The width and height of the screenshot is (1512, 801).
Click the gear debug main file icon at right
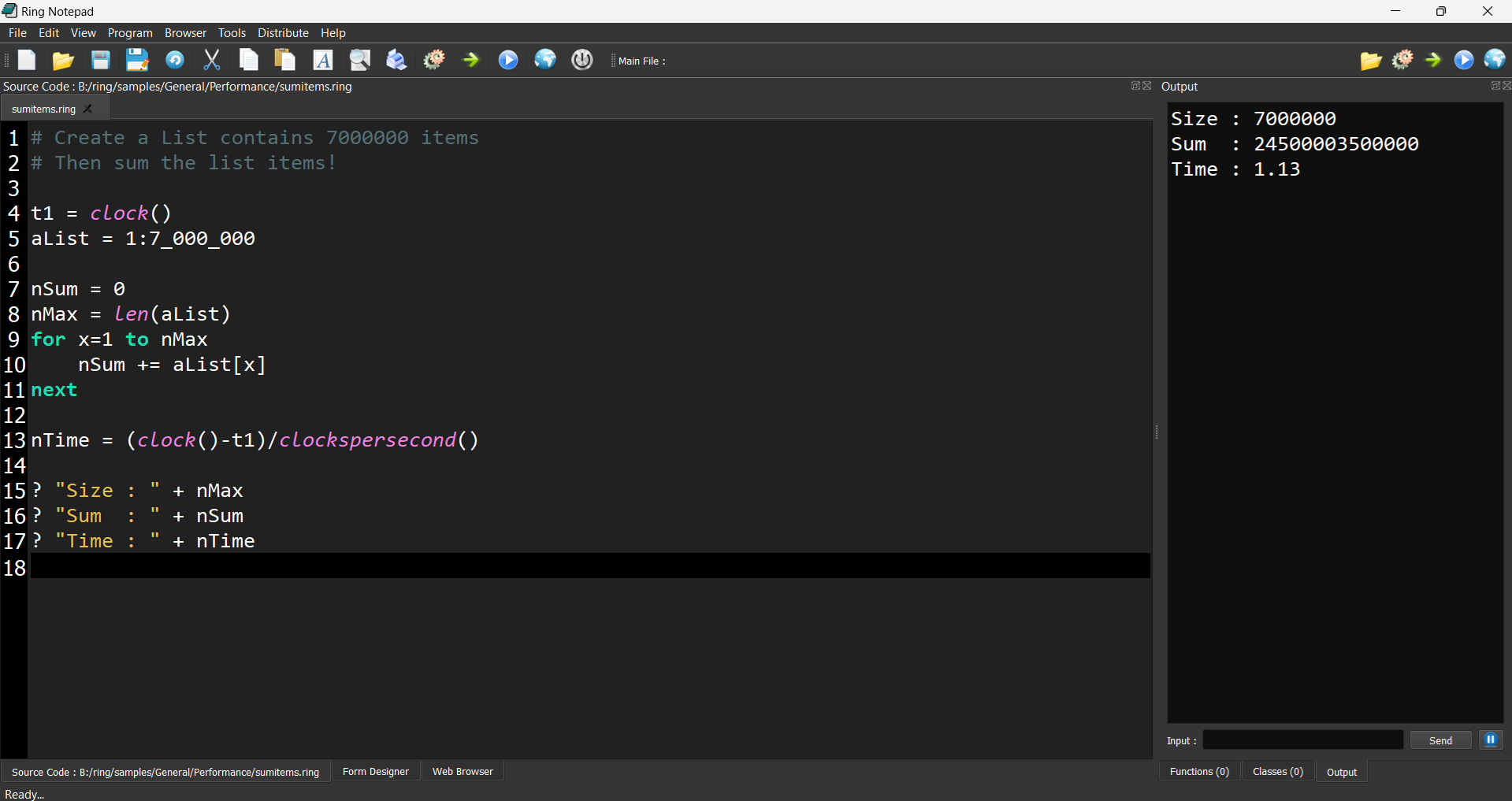1403,60
